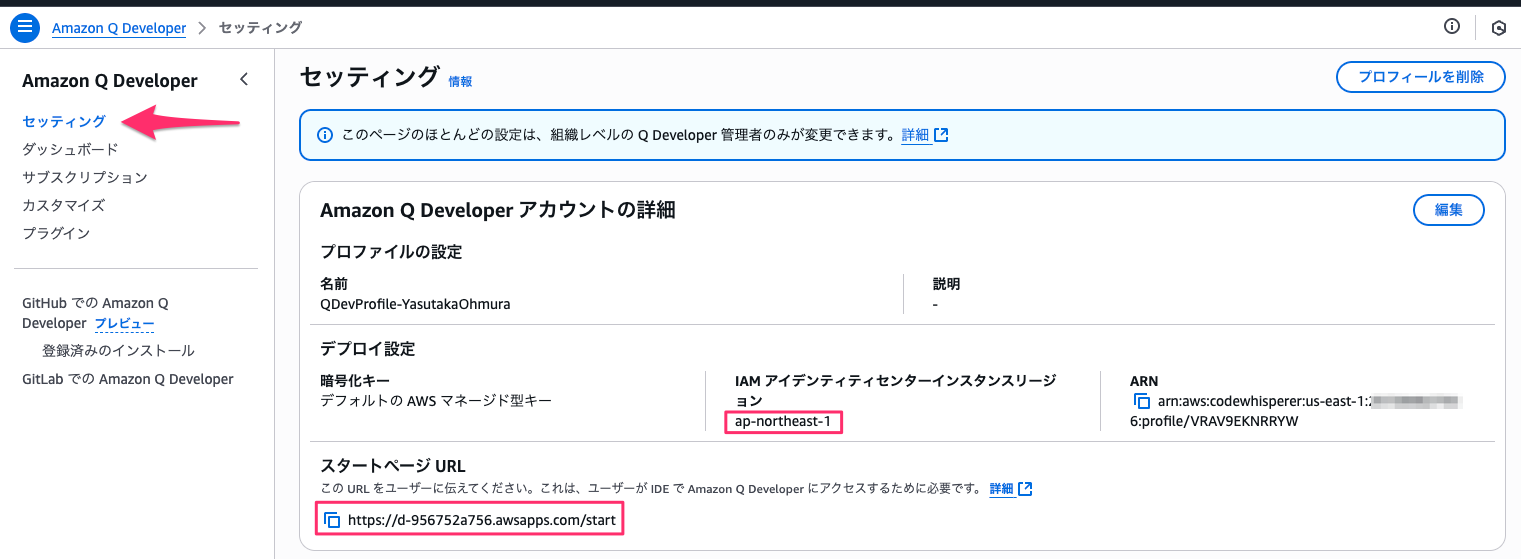
Task: Click the セッティング page title heading
Action: click(370, 77)
